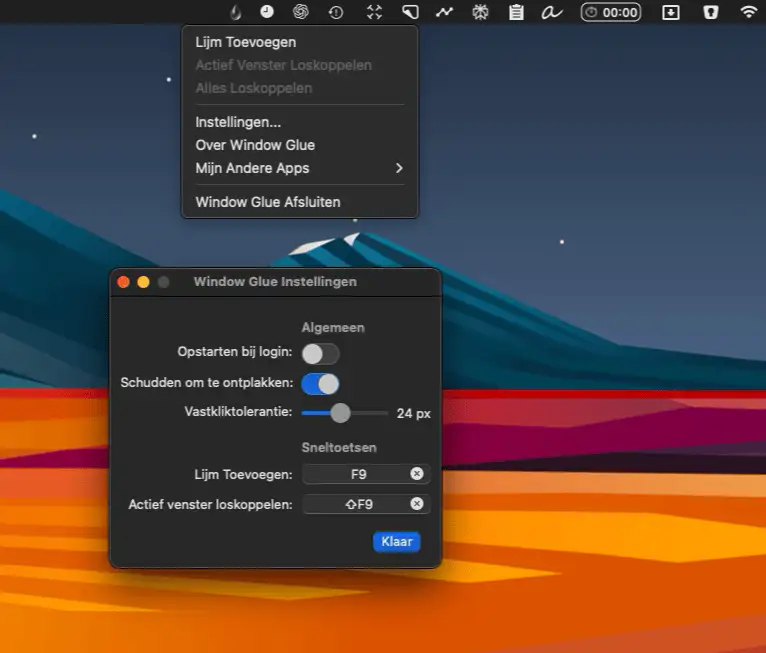This screenshot has width=766, height=653.
Task: Click the Actief venster loskoppelen shortcut field
Action: point(366,504)
